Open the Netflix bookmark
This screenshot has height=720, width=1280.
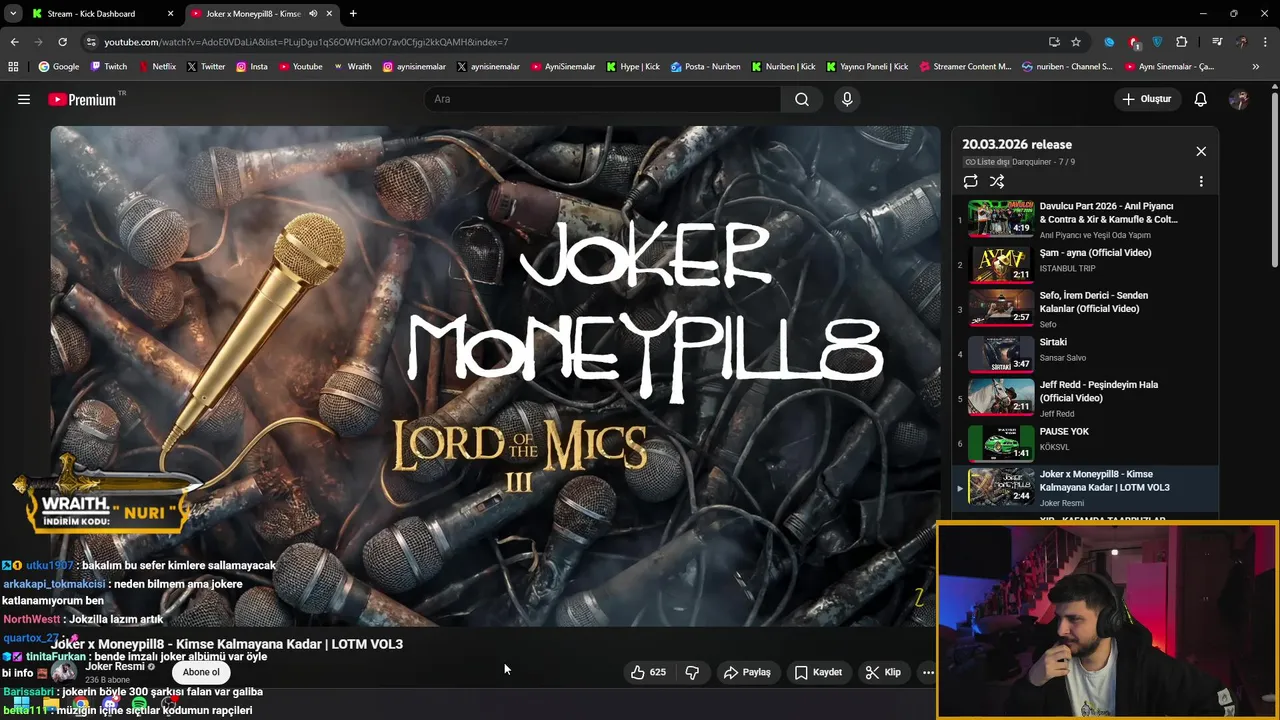pos(157,67)
